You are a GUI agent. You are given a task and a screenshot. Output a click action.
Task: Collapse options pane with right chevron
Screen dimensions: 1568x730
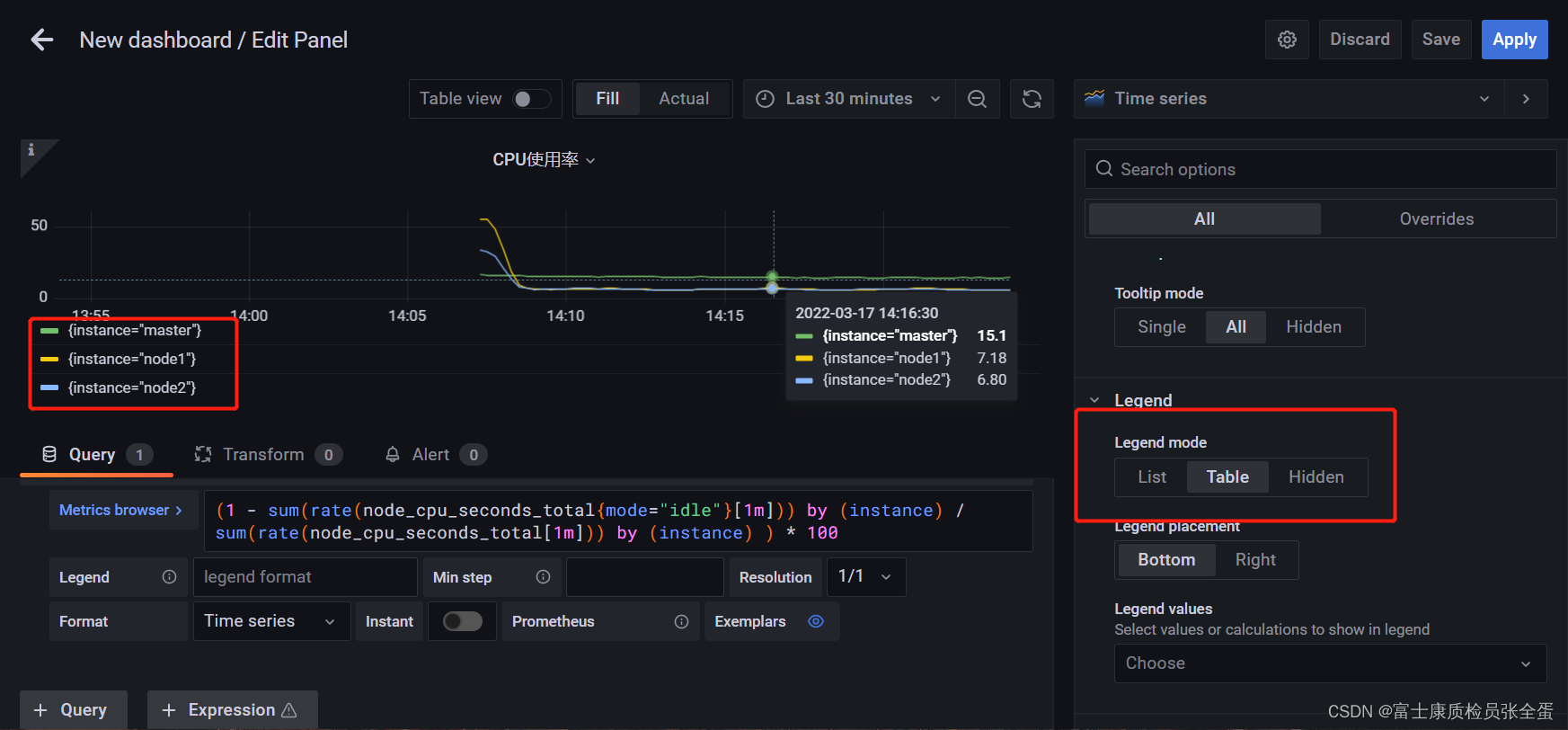tap(1526, 99)
